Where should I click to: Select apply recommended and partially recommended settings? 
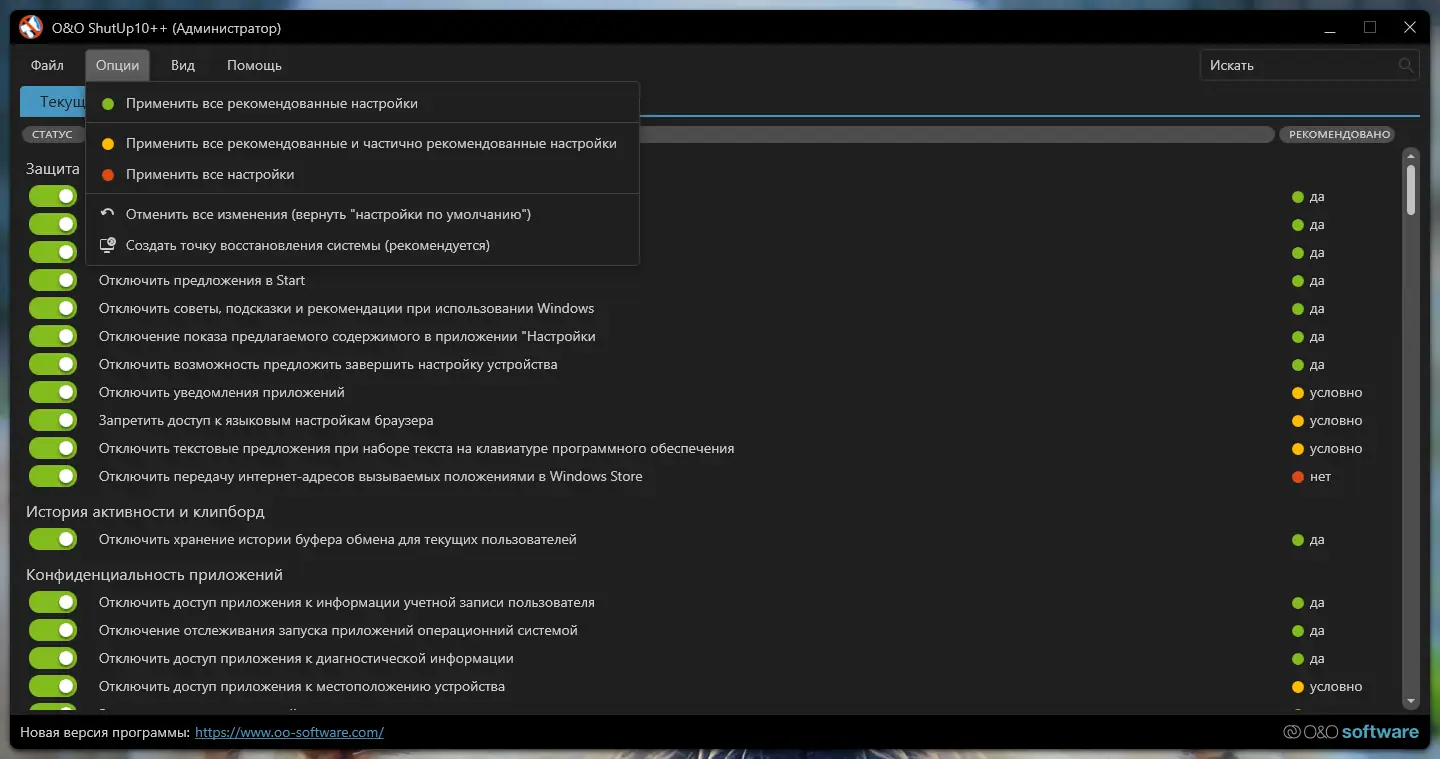coord(362,143)
